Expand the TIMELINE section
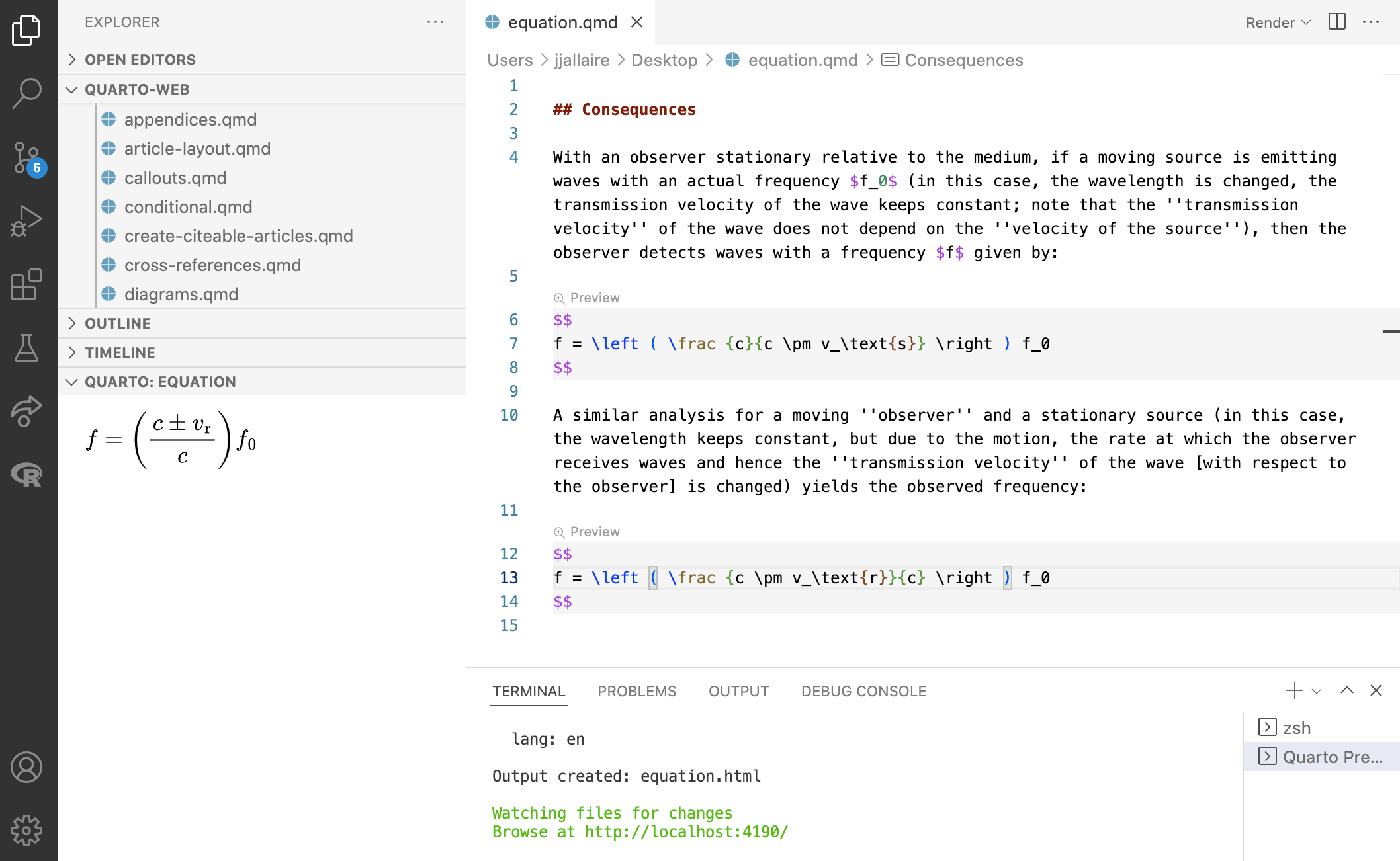Screen dimensions: 1400x861 [x=120, y=352]
